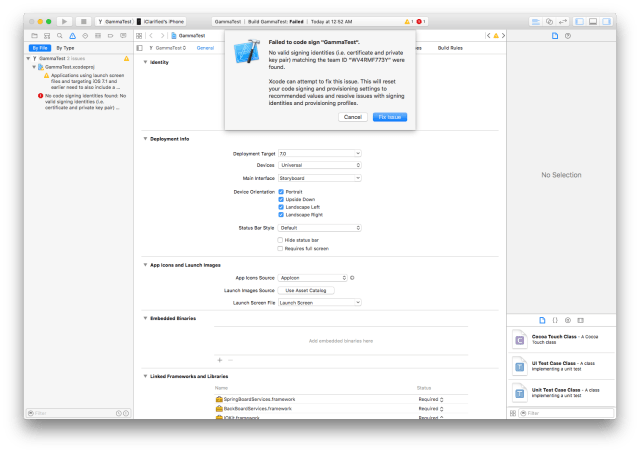Toggle the Debug area visibility

(x=593, y=22)
